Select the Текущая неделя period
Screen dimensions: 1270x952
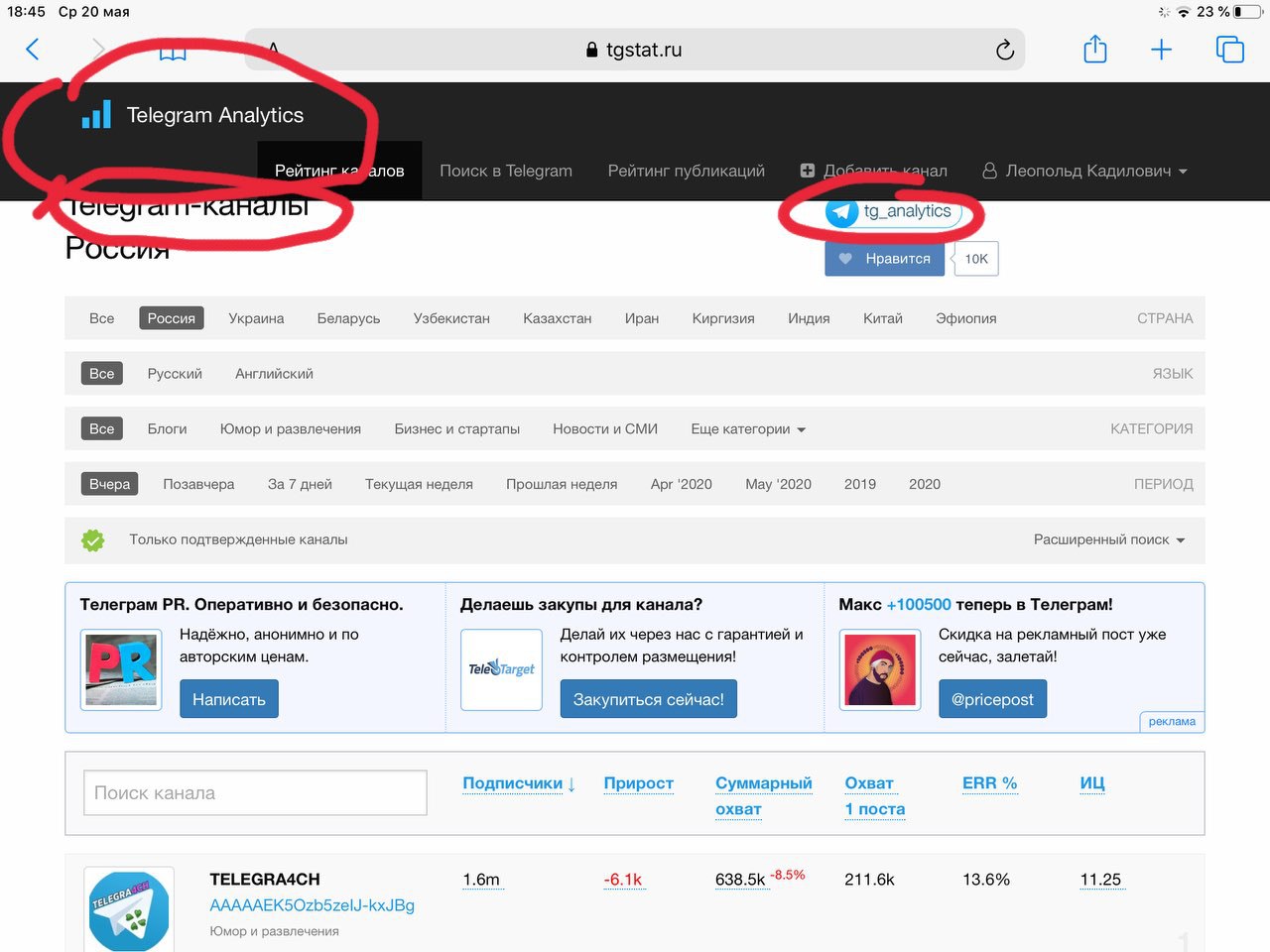pyautogui.click(x=419, y=484)
